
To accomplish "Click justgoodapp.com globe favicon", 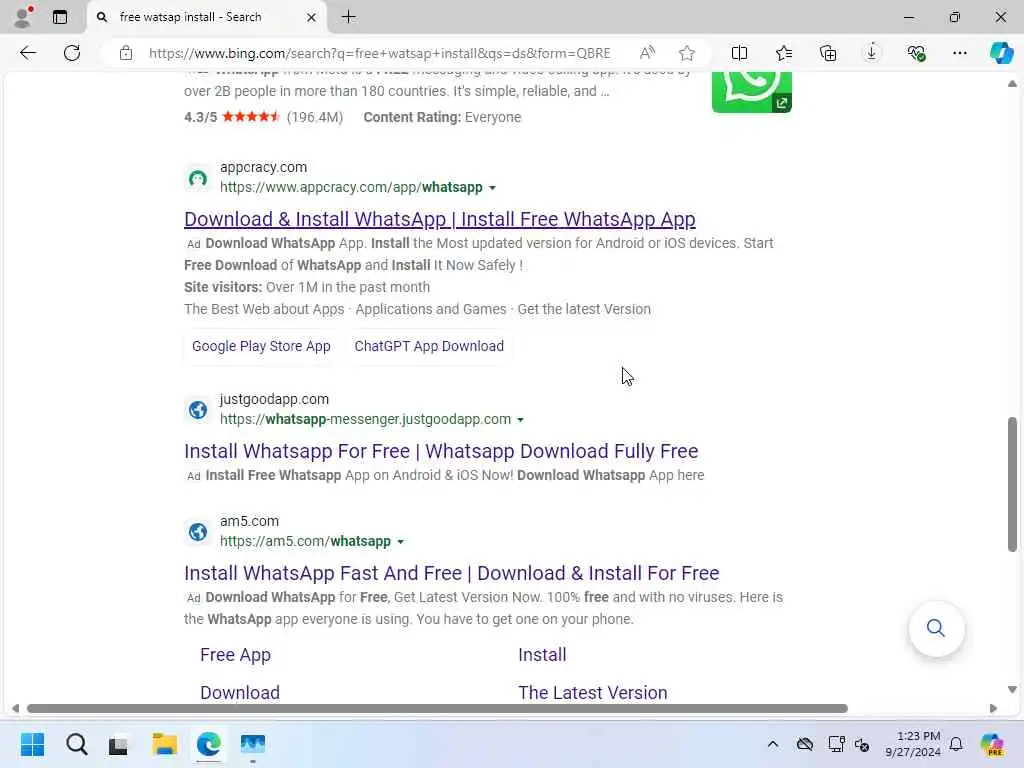I will (198, 409).
